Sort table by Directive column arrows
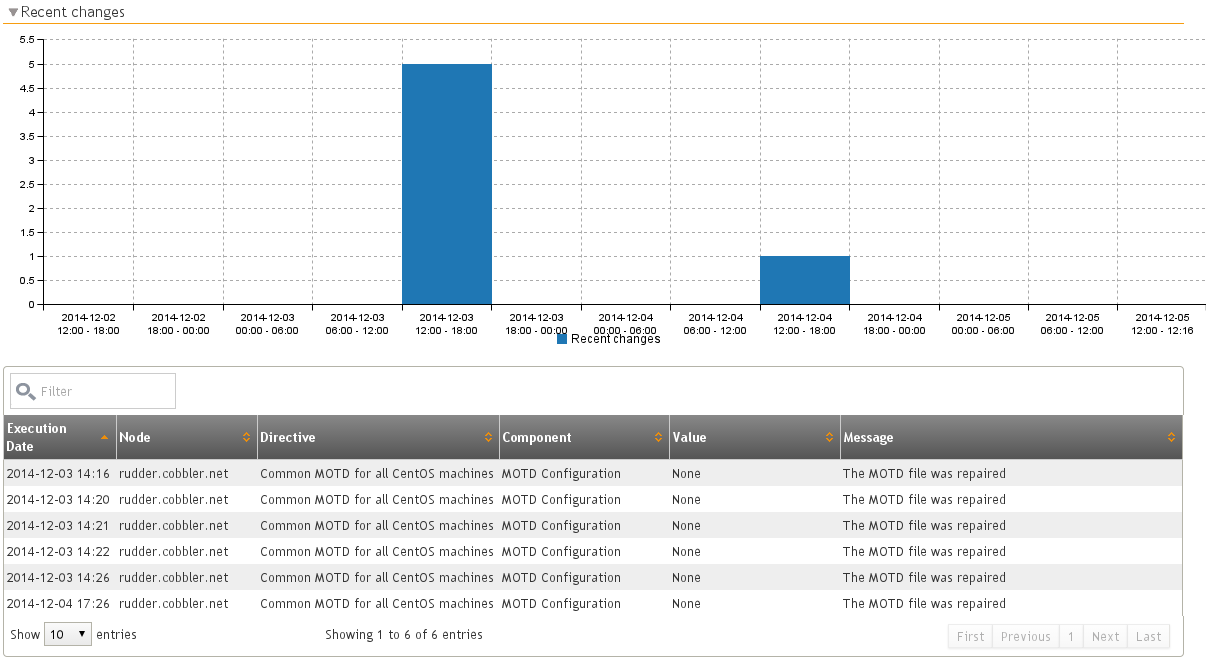 pyautogui.click(x=488, y=438)
